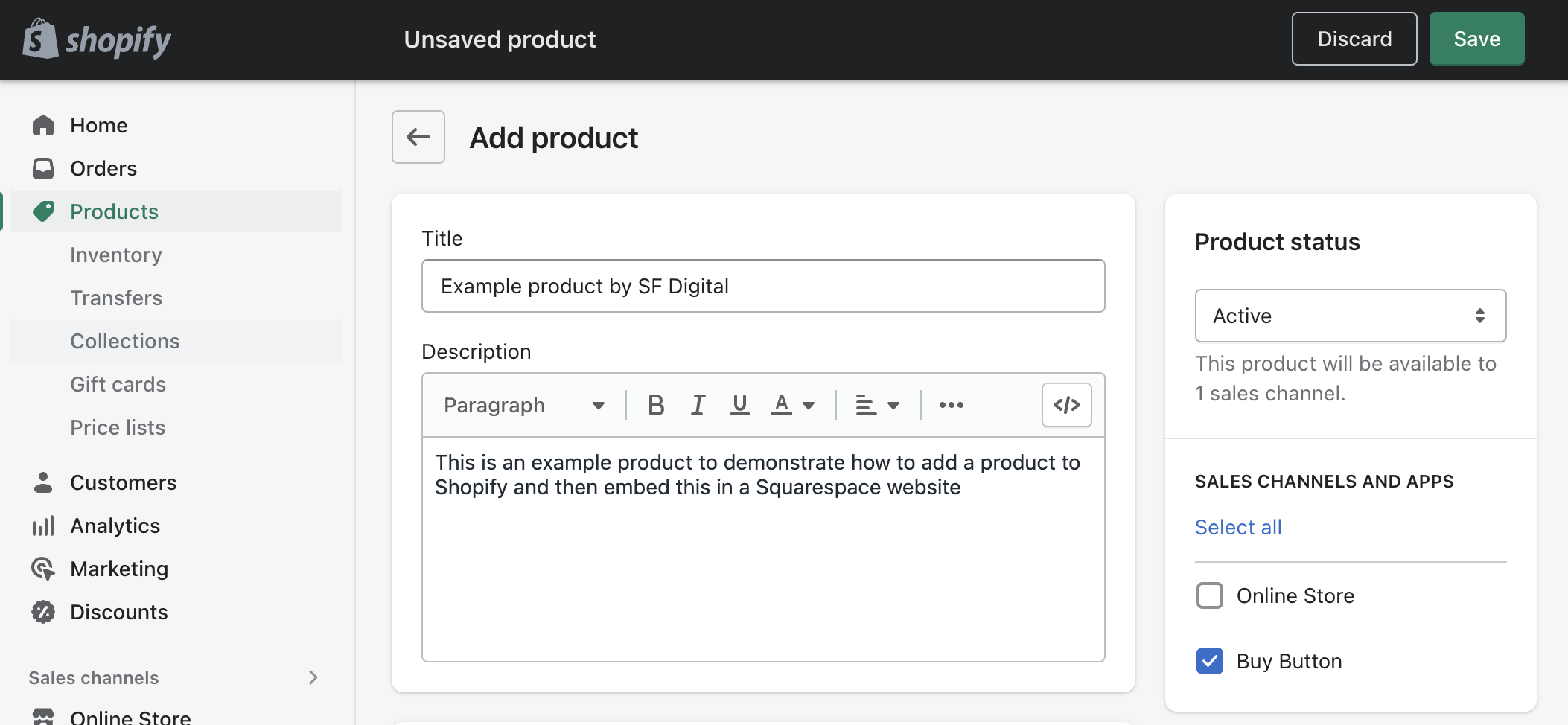Viewport: 1568px width, 725px height.
Task: Click the green Save button
Action: [1477, 39]
